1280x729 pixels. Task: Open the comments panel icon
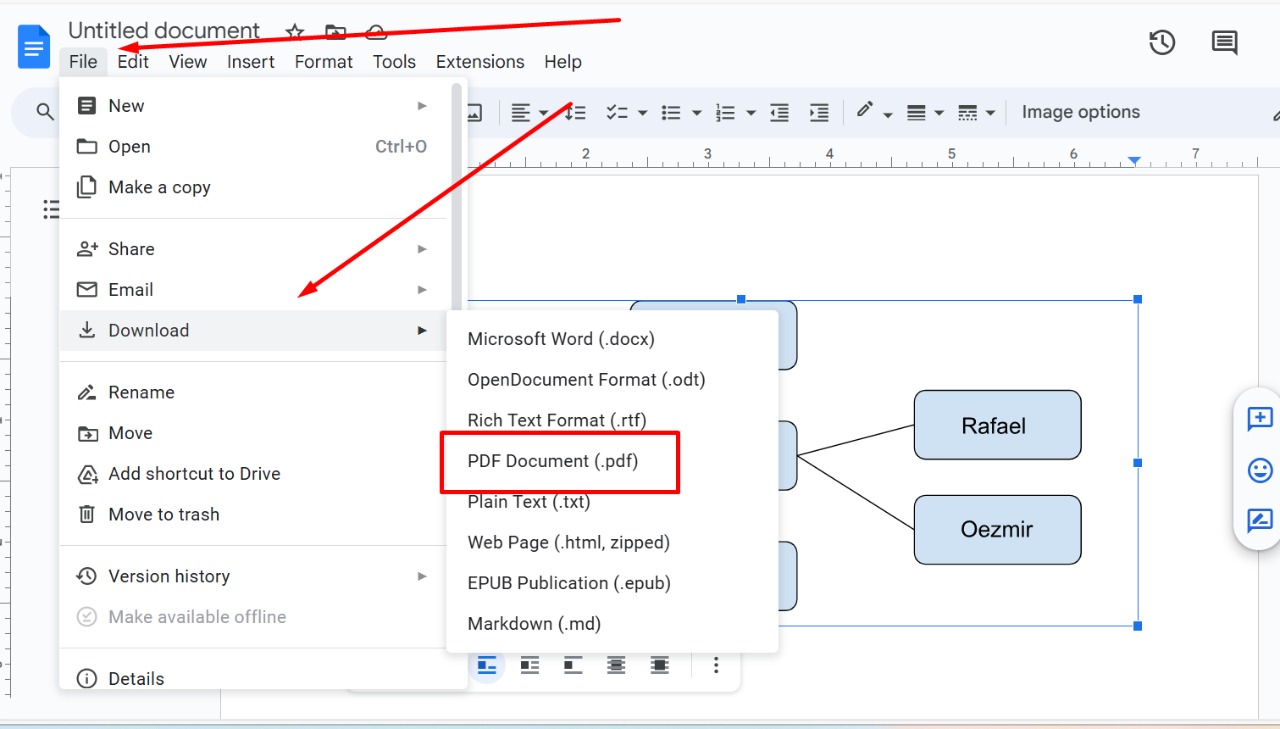(1224, 43)
